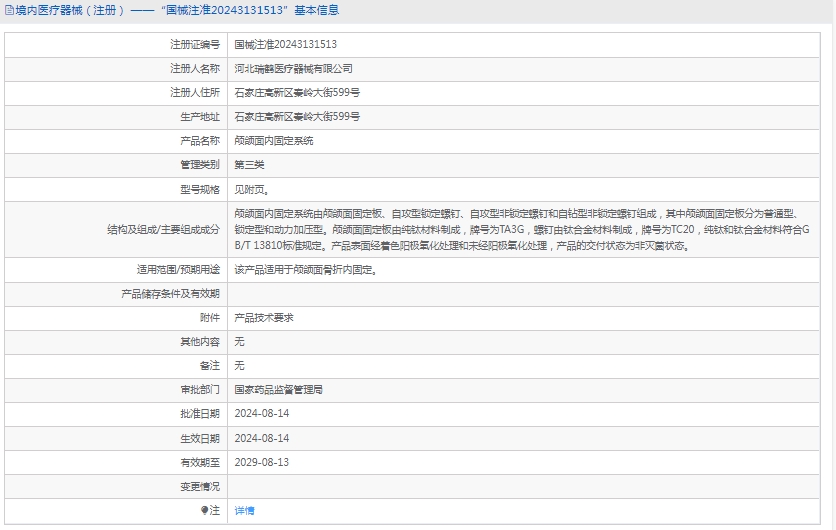The image size is (836, 530).
Task: Click the 第三类 management category value
Action: pos(249,165)
